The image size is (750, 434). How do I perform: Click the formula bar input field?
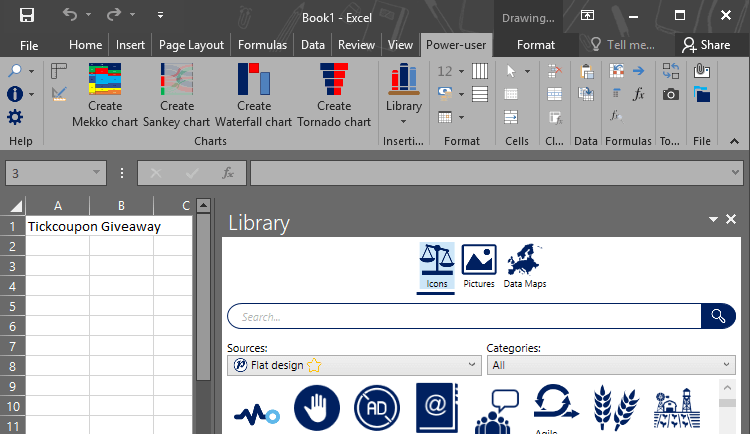[x=489, y=173]
